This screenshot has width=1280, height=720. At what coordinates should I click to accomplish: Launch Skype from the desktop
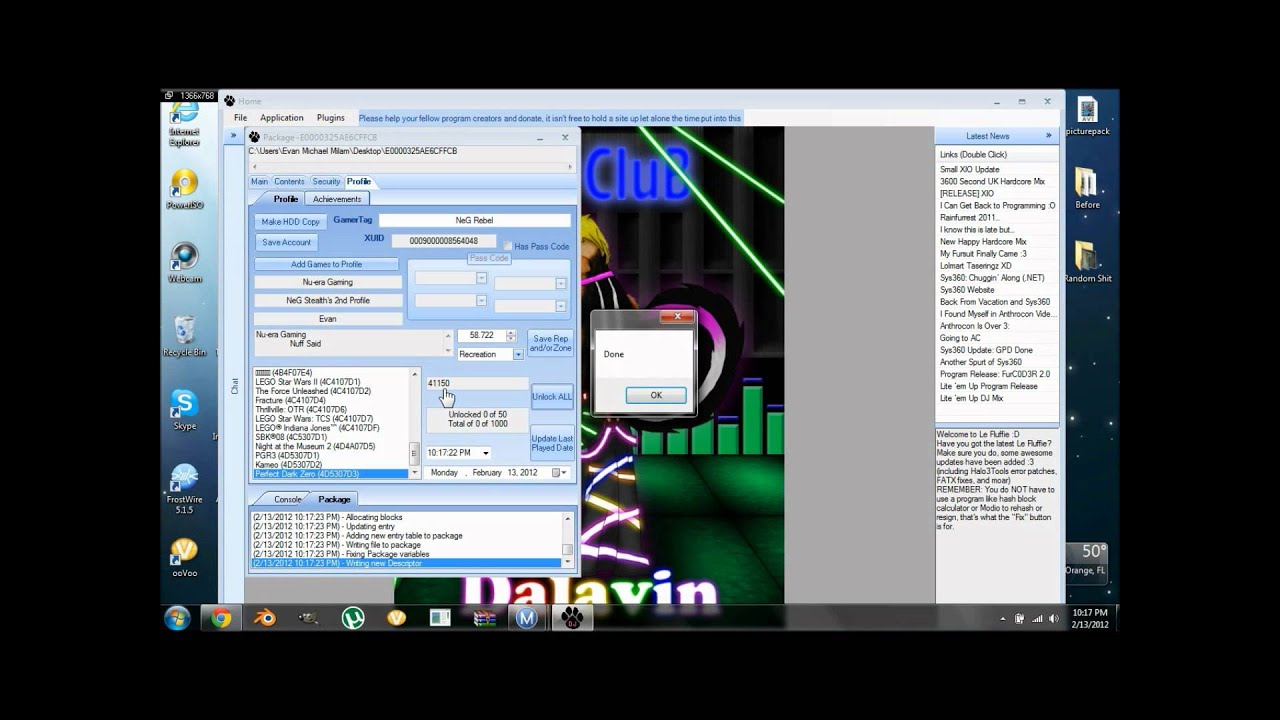(x=184, y=410)
